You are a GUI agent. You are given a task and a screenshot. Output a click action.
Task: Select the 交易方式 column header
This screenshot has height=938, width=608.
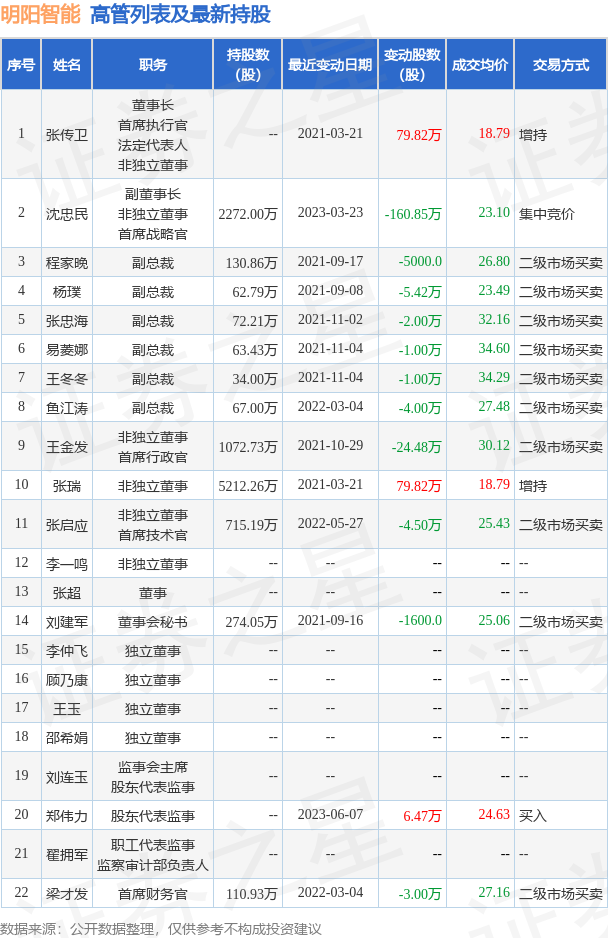[x=561, y=65]
